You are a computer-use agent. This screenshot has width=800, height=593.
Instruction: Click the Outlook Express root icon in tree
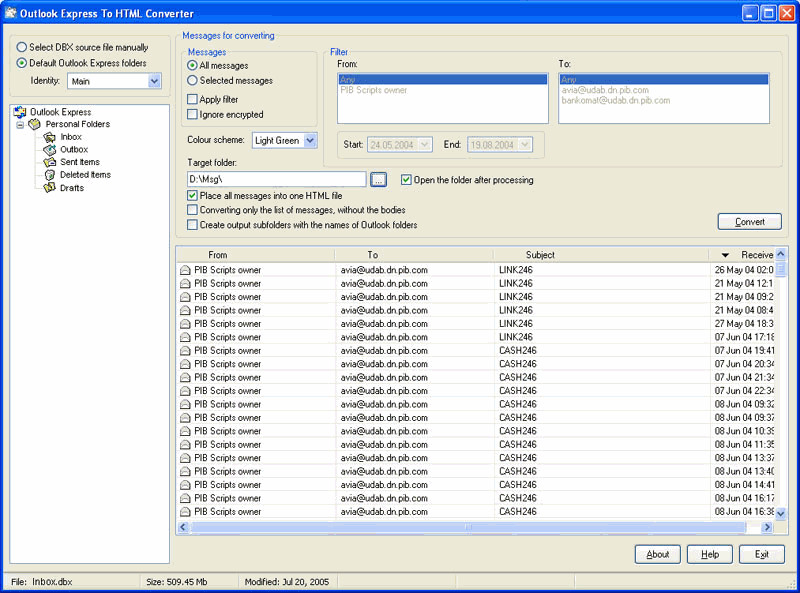tap(20, 112)
